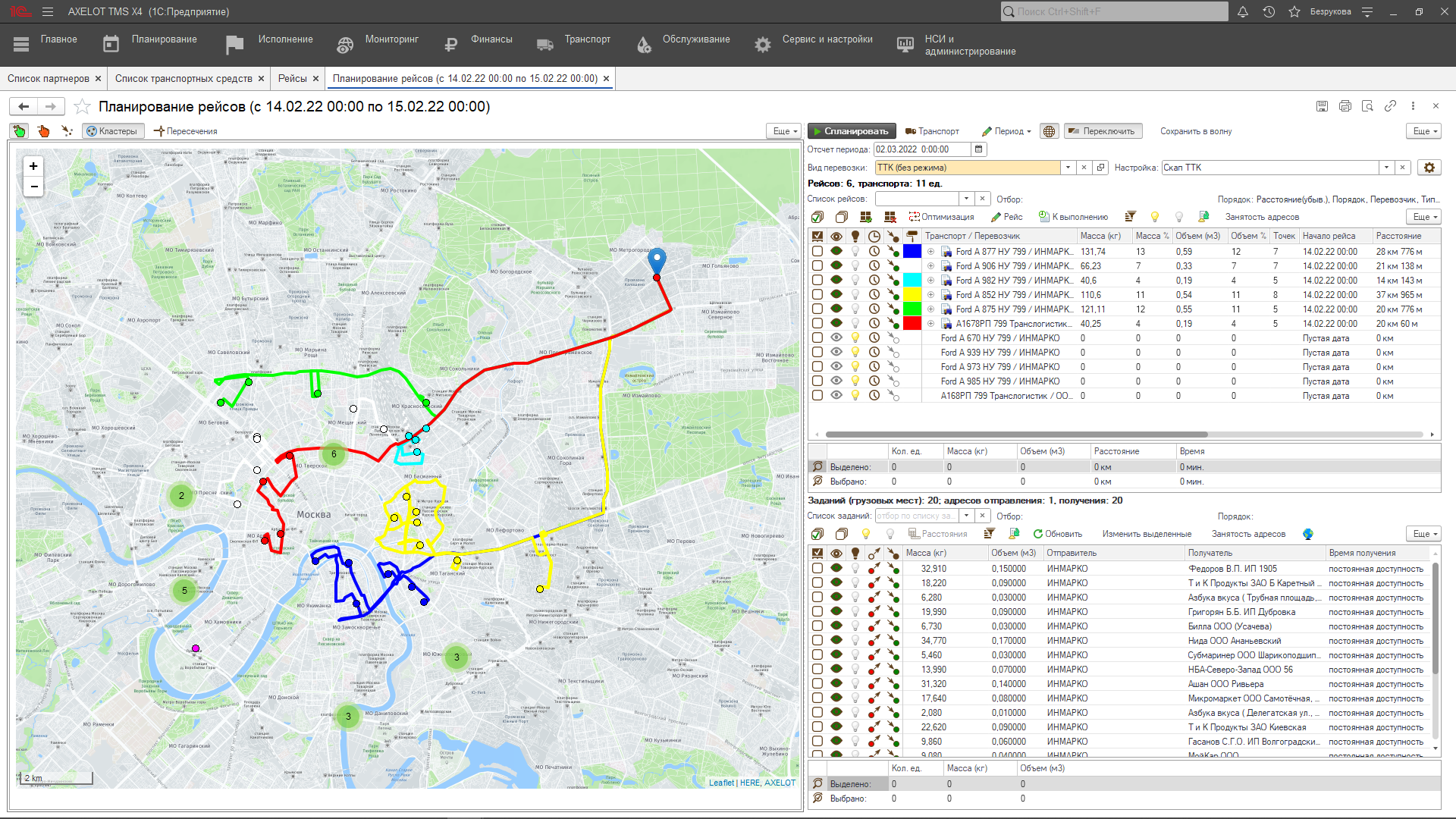The image size is (1456, 819).
Task: Click the yellow color swatch of Ford A 852
Action: [x=912, y=295]
